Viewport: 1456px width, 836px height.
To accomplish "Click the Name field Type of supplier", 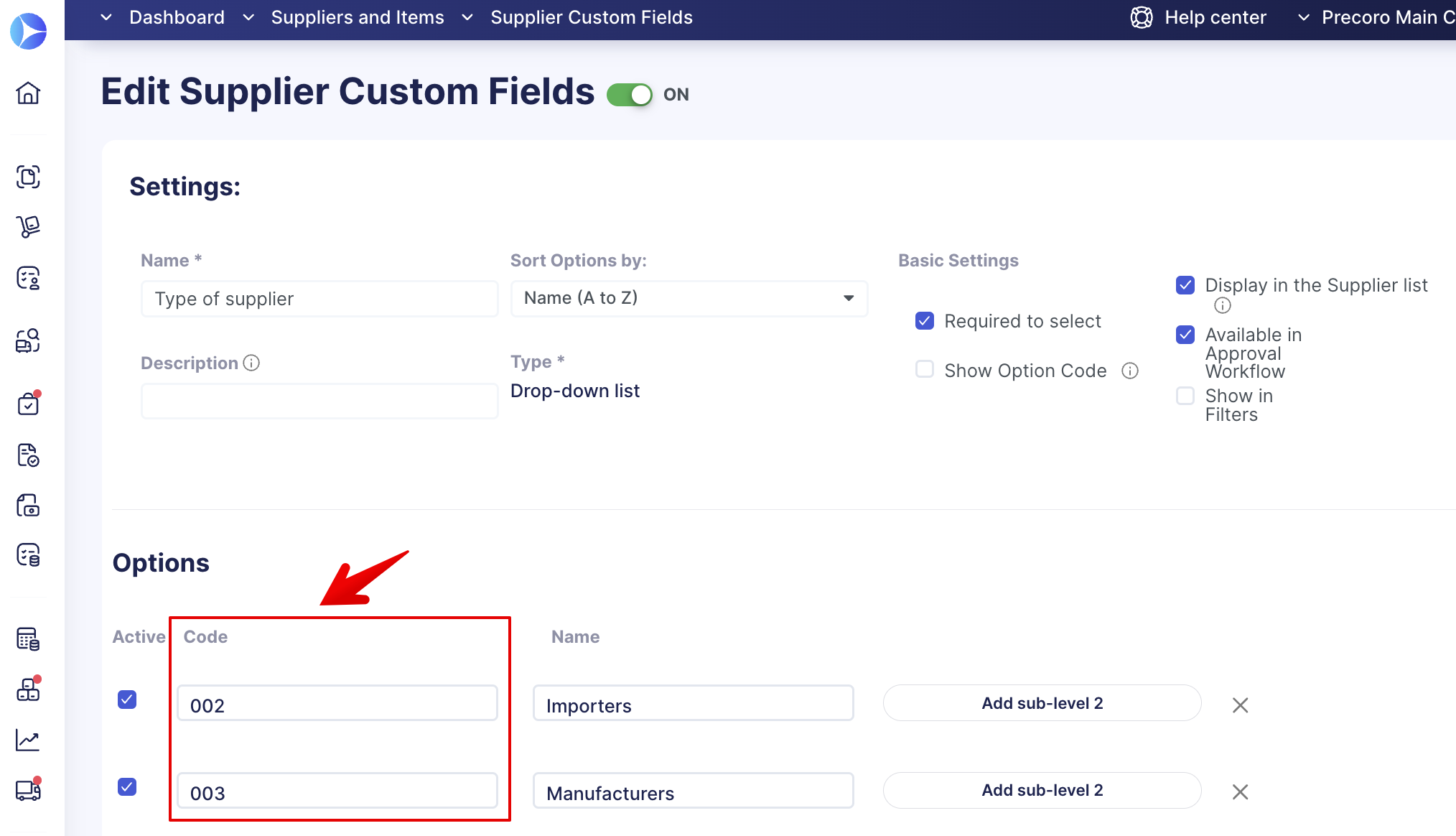I will click(319, 299).
